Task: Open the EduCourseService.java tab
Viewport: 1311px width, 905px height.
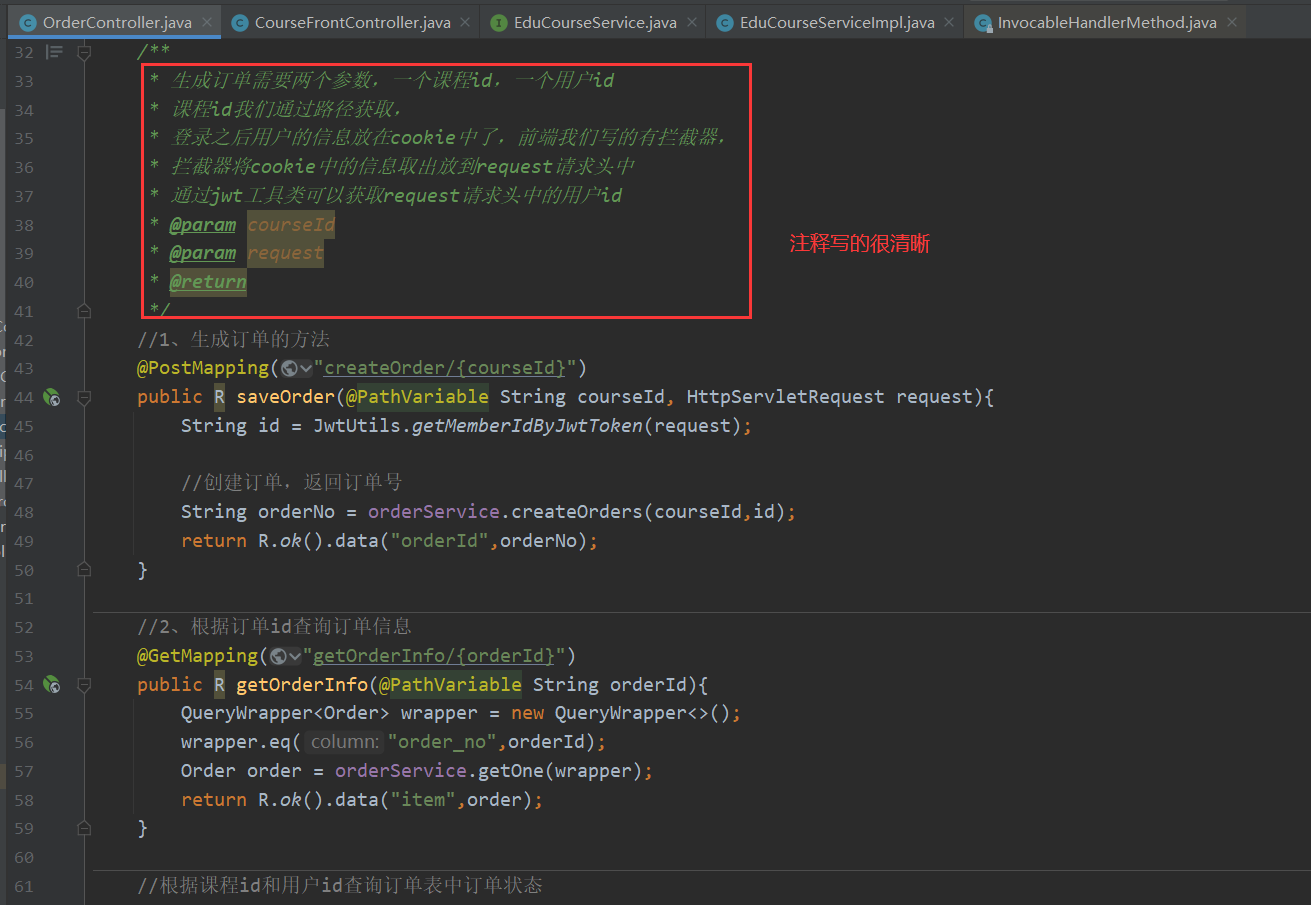Action: coord(594,22)
